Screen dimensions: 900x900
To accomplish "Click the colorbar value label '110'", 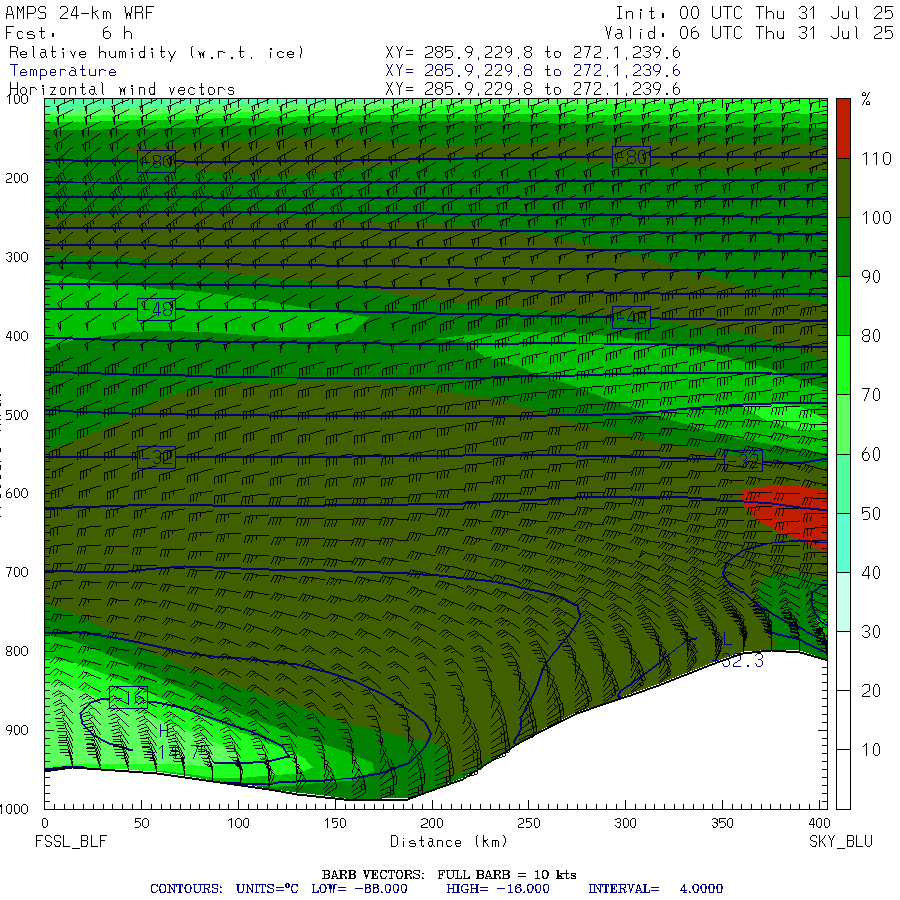I will click(x=876, y=159).
